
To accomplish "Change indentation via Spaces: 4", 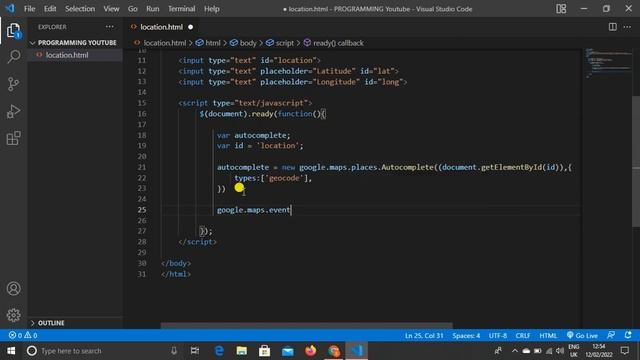I will (x=466, y=336).
